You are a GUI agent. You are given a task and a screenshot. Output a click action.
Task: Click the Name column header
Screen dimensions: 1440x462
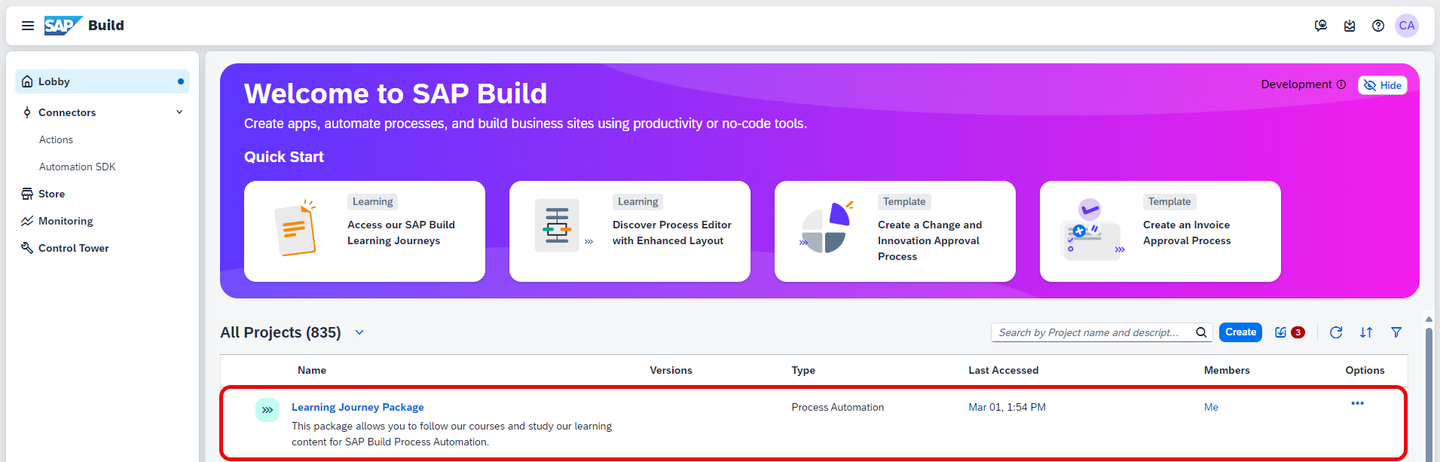click(312, 370)
